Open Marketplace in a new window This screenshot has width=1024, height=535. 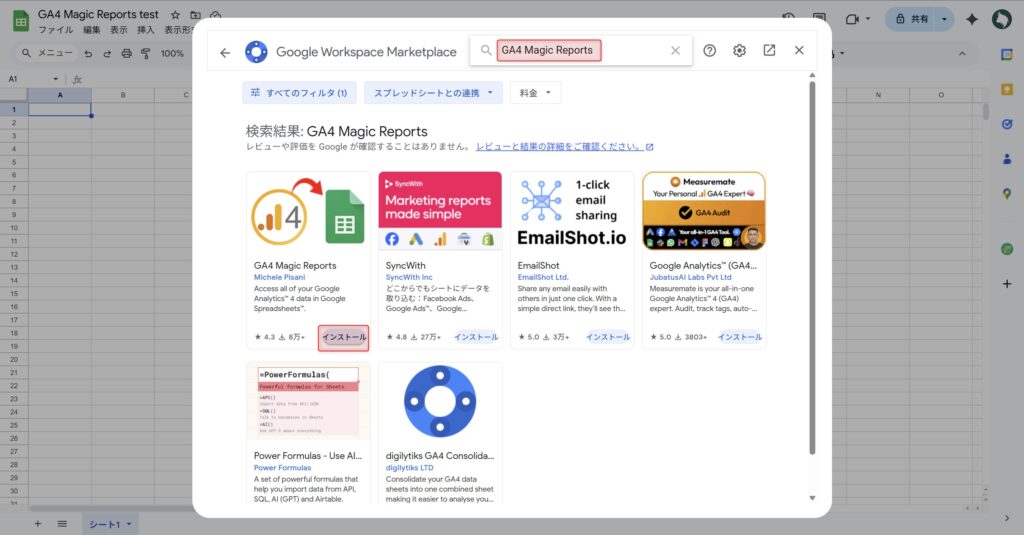(x=769, y=51)
